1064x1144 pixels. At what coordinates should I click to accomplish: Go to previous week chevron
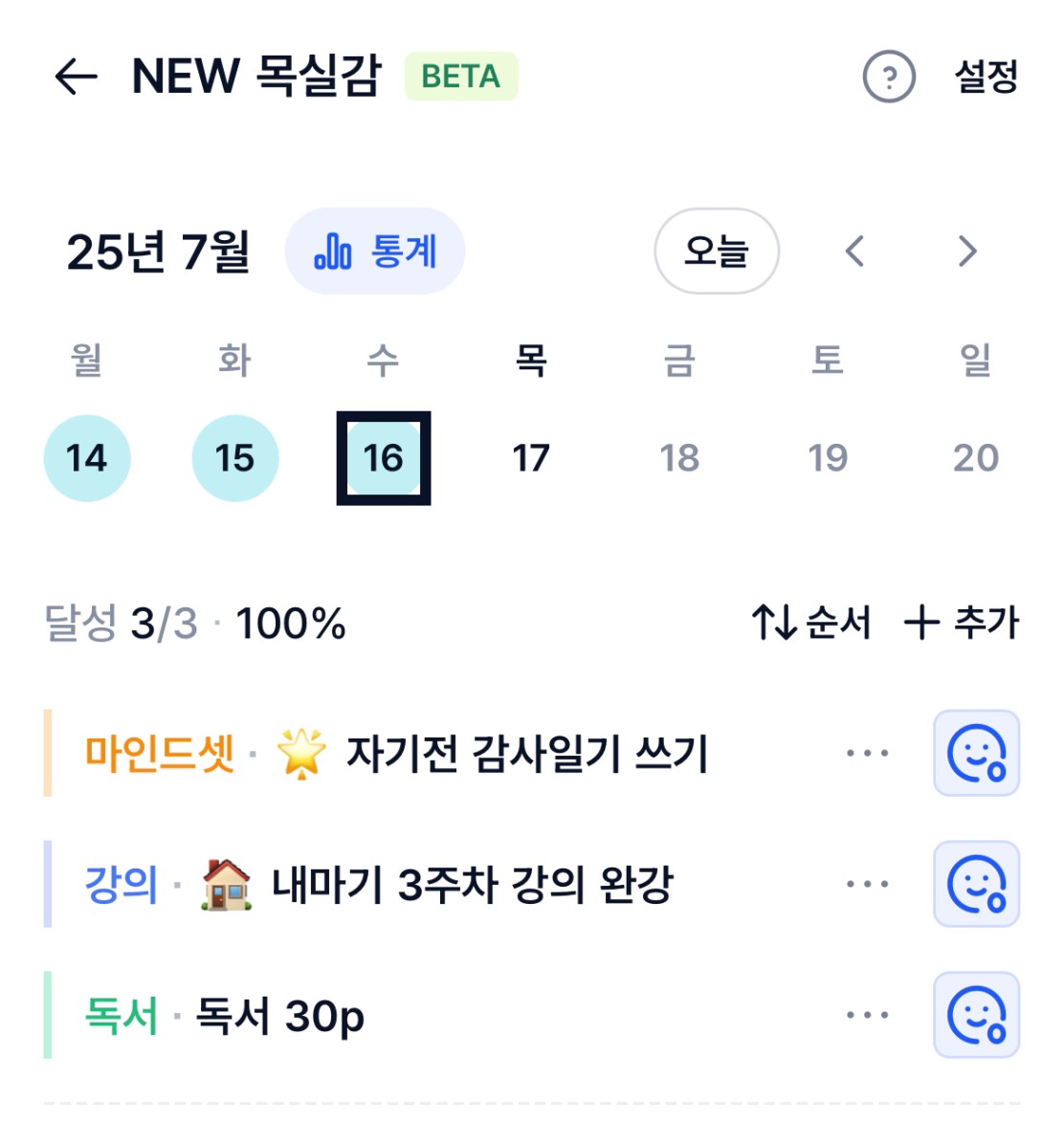(x=854, y=251)
